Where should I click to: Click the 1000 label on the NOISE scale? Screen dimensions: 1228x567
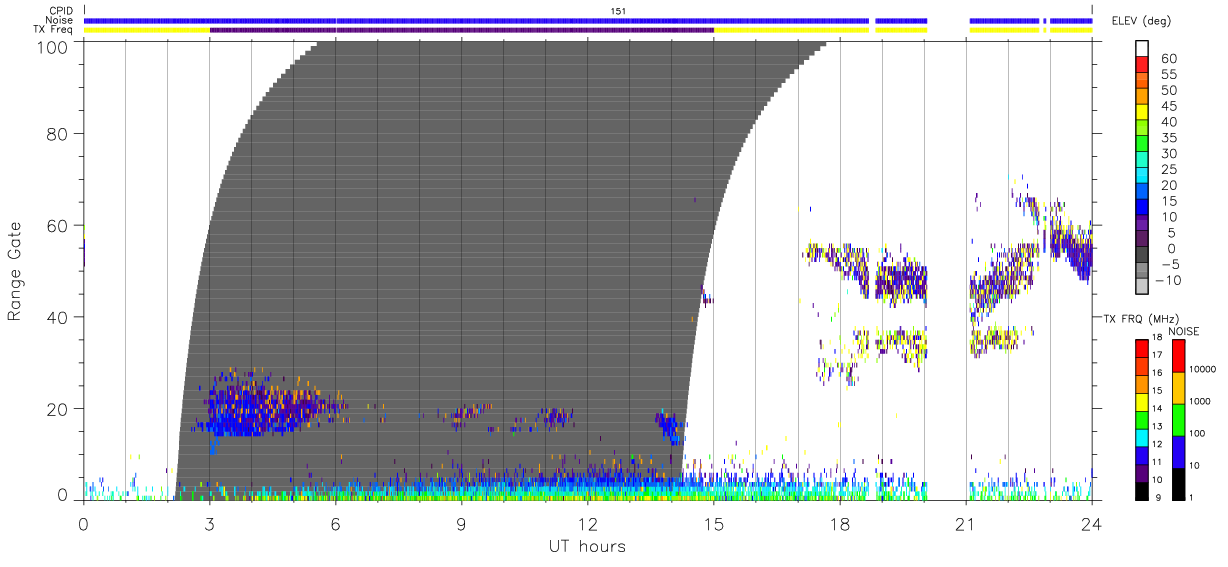(1201, 402)
